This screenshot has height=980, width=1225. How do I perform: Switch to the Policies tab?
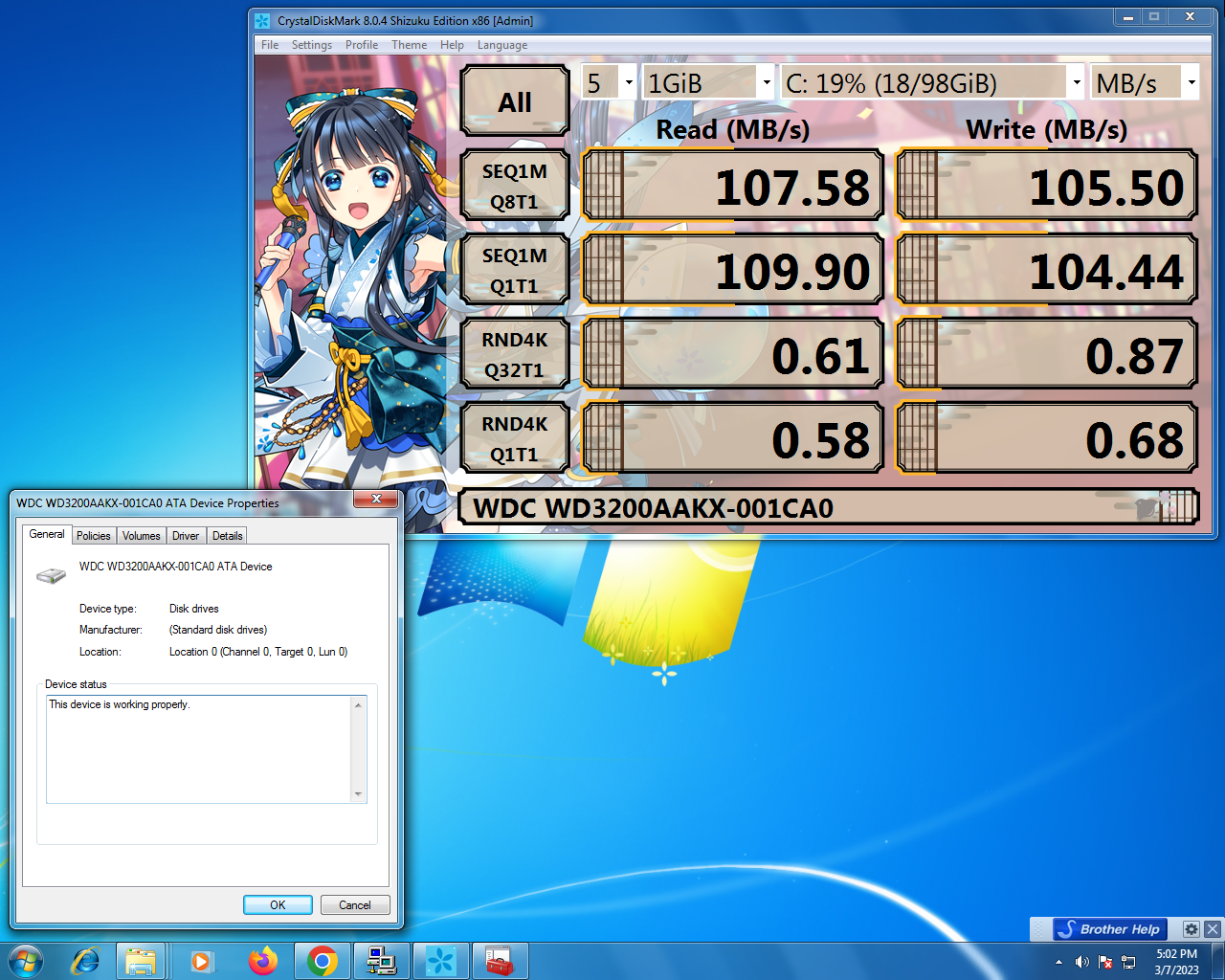pos(93,536)
